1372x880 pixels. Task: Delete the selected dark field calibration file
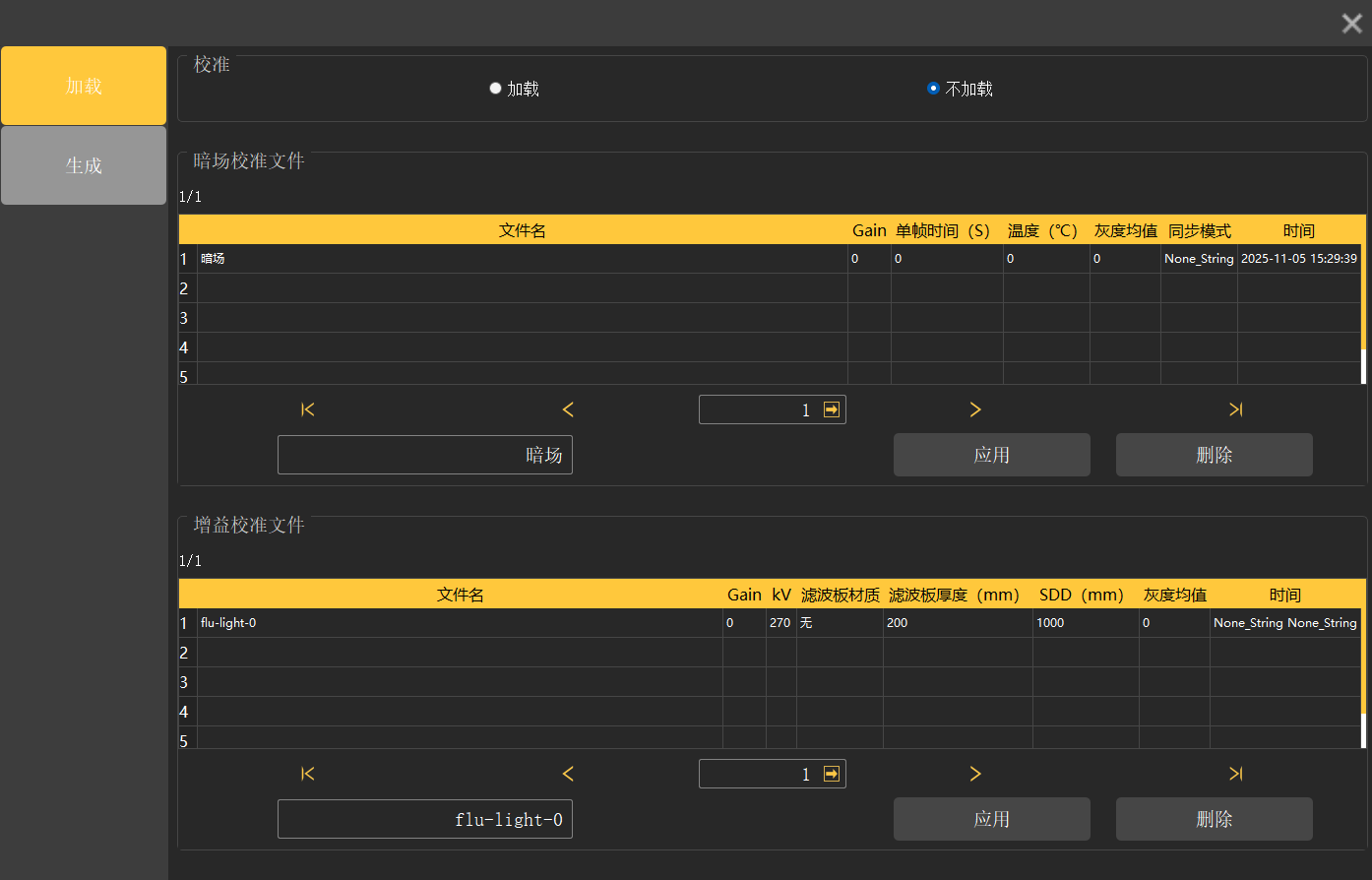(1214, 455)
